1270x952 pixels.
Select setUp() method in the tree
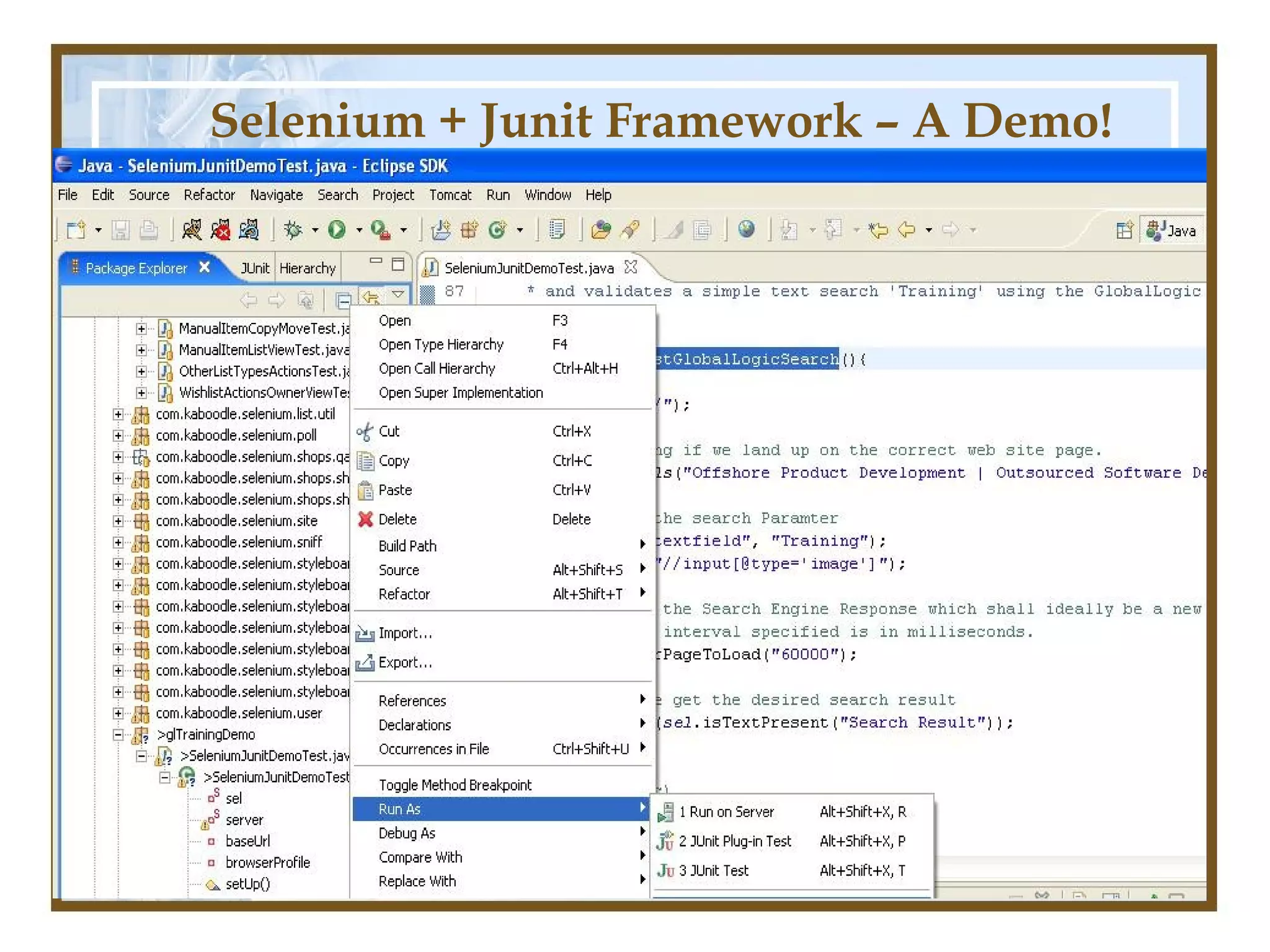pos(247,883)
